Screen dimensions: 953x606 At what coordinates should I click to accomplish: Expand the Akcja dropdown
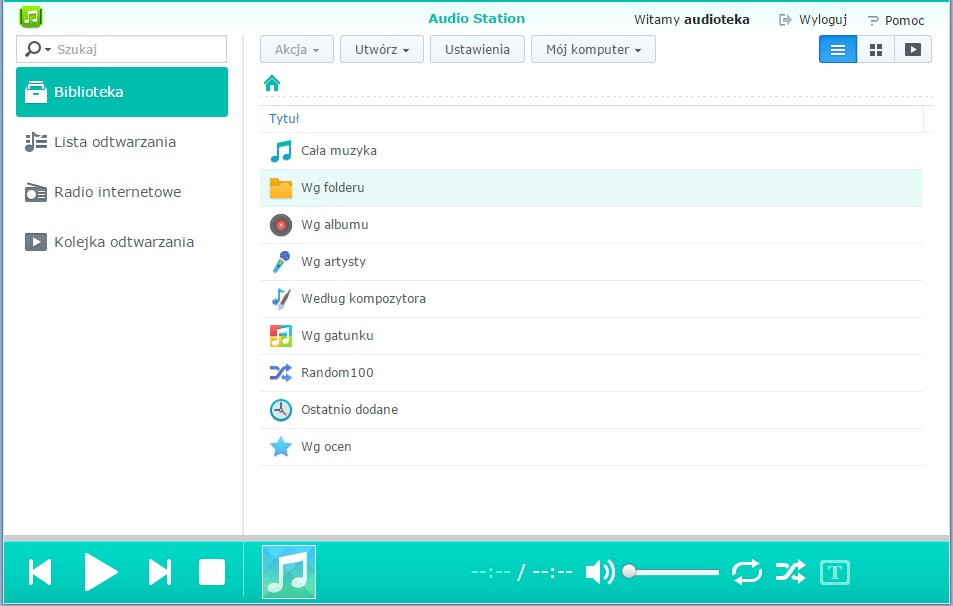click(296, 49)
